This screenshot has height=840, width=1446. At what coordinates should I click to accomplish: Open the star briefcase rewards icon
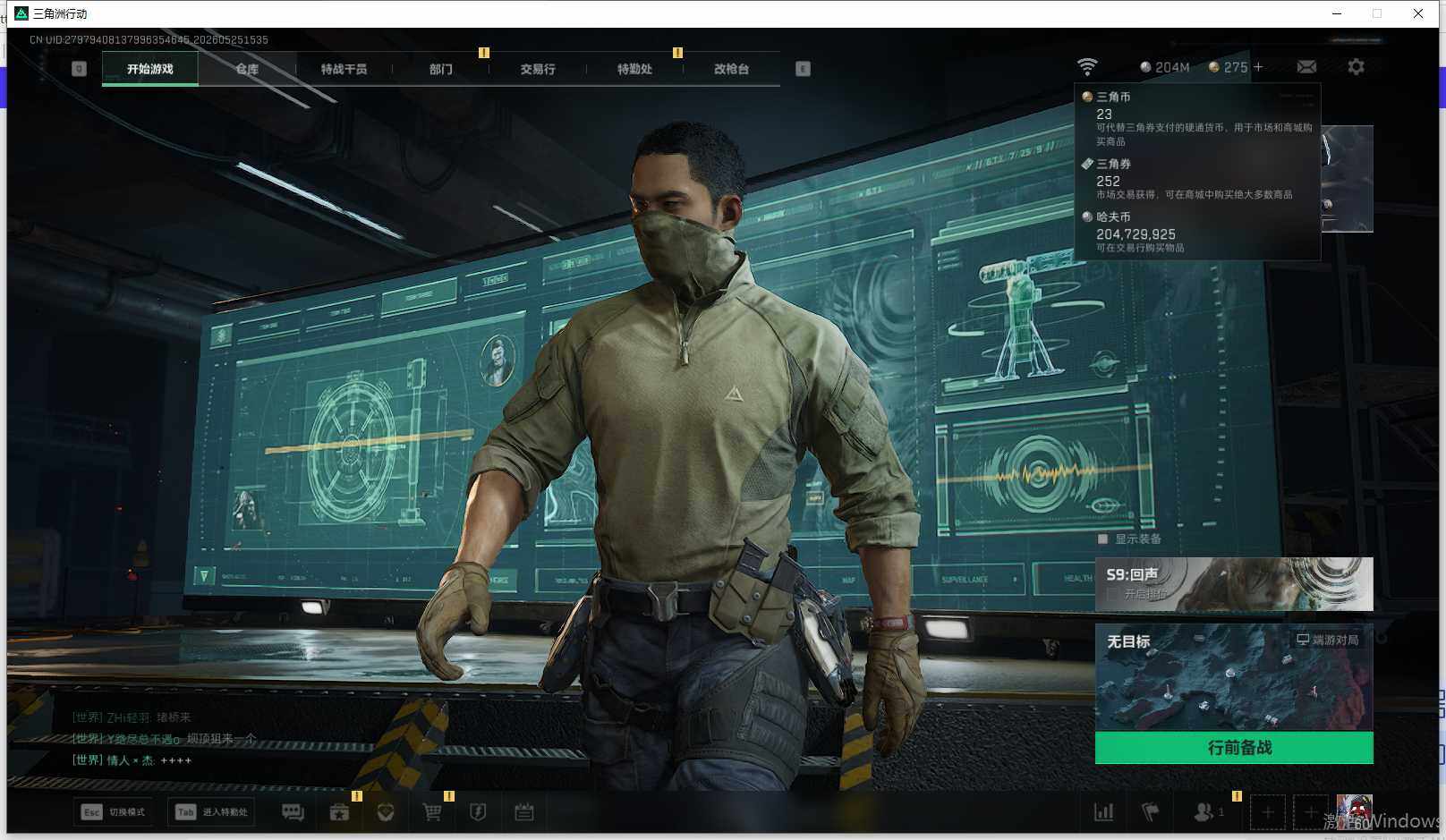pos(339,812)
